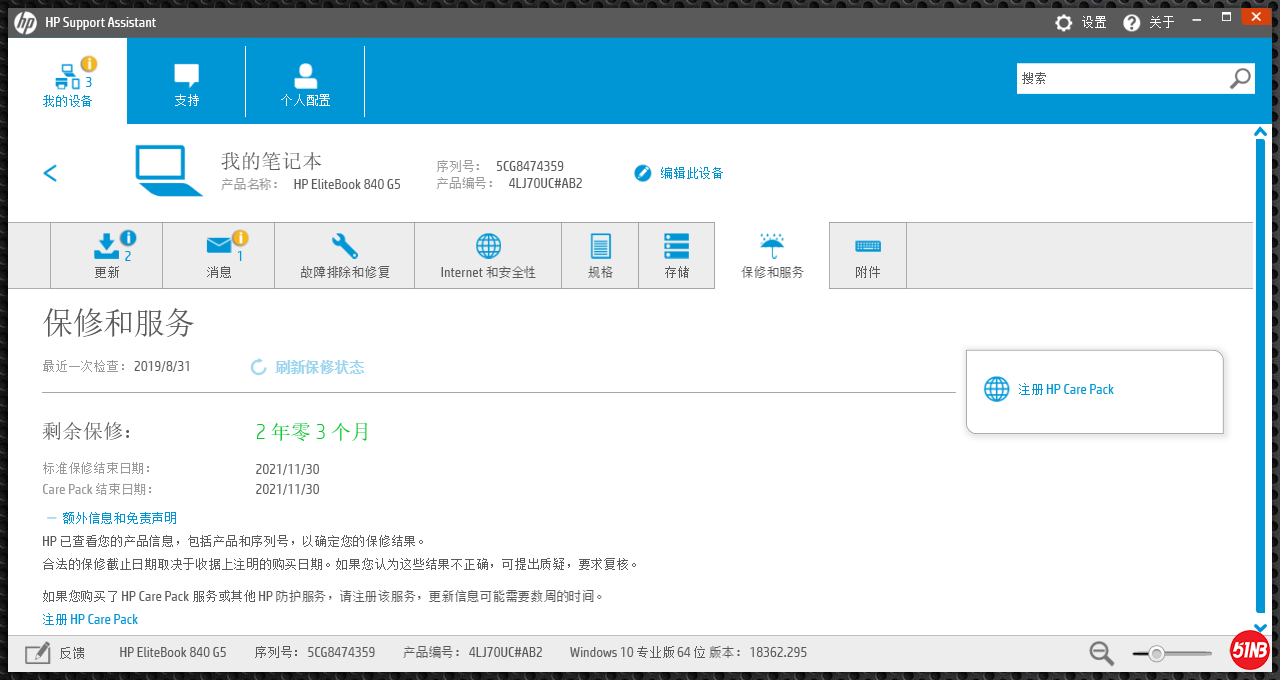Open Internet 和安全性 globe tab
Image resolution: width=1280 pixels, height=680 pixels.
point(488,256)
